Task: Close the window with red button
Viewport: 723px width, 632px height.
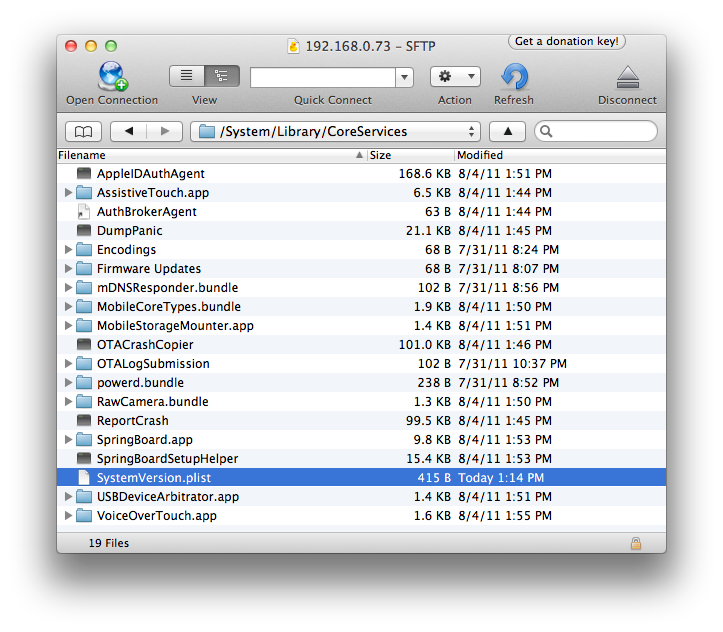Action: coord(71,46)
